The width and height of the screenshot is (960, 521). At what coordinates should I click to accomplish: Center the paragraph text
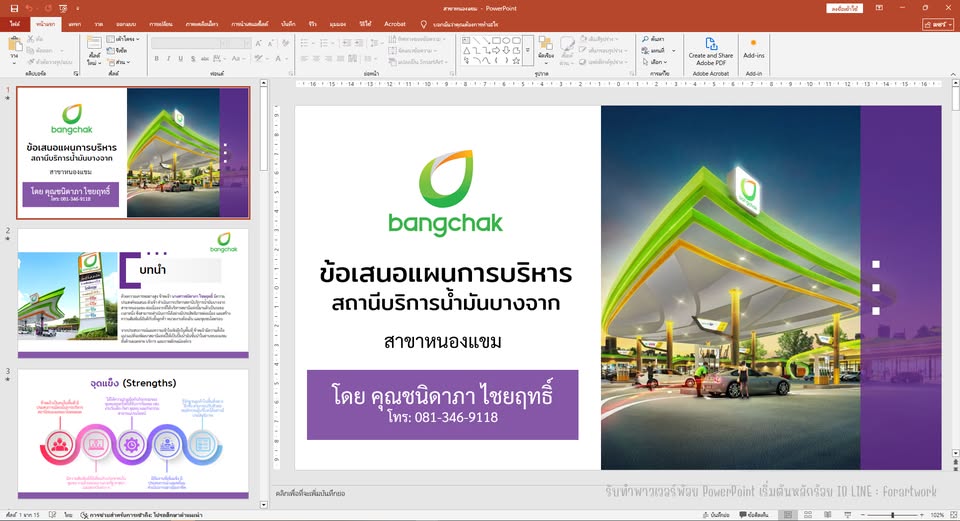(x=317, y=59)
